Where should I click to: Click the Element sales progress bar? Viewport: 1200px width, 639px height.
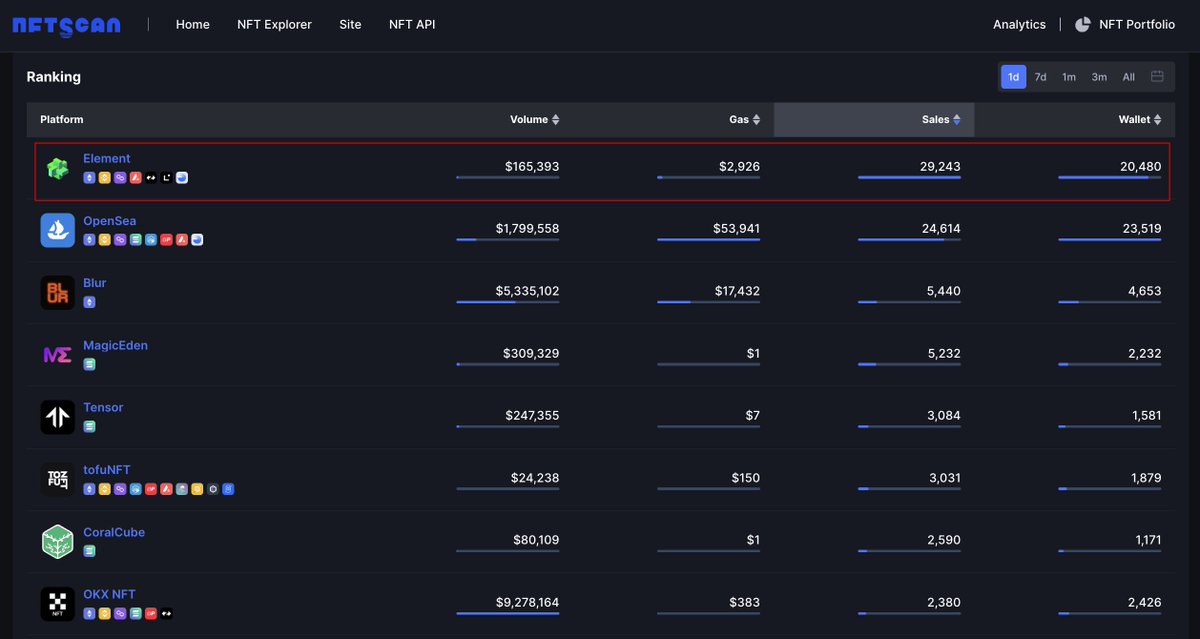click(x=909, y=178)
